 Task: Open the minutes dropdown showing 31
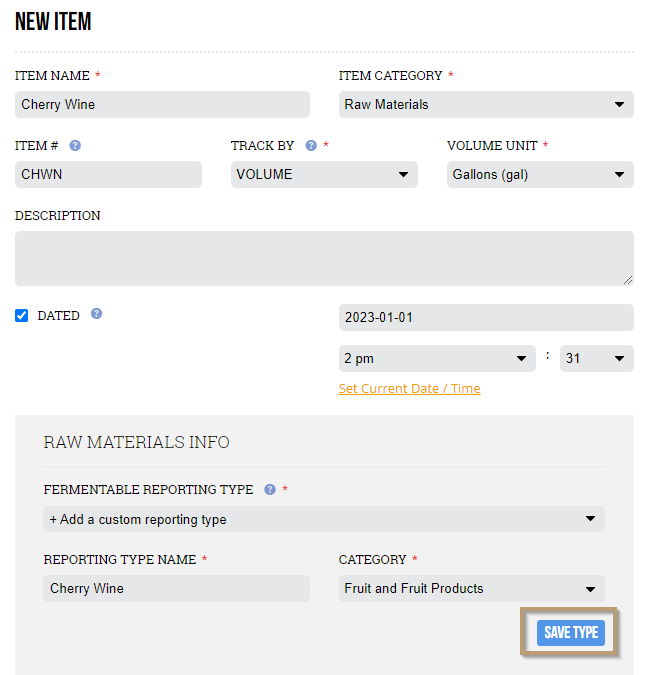coord(597,358)
